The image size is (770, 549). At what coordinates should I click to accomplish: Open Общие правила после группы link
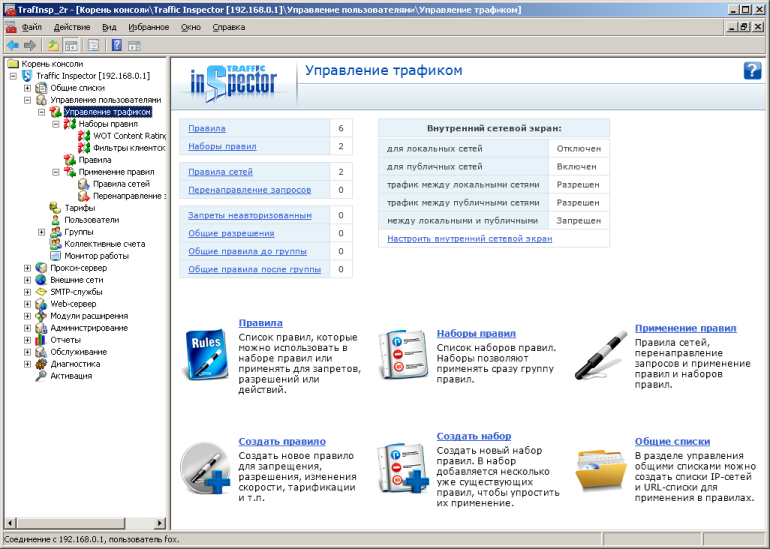coord(254,270)
